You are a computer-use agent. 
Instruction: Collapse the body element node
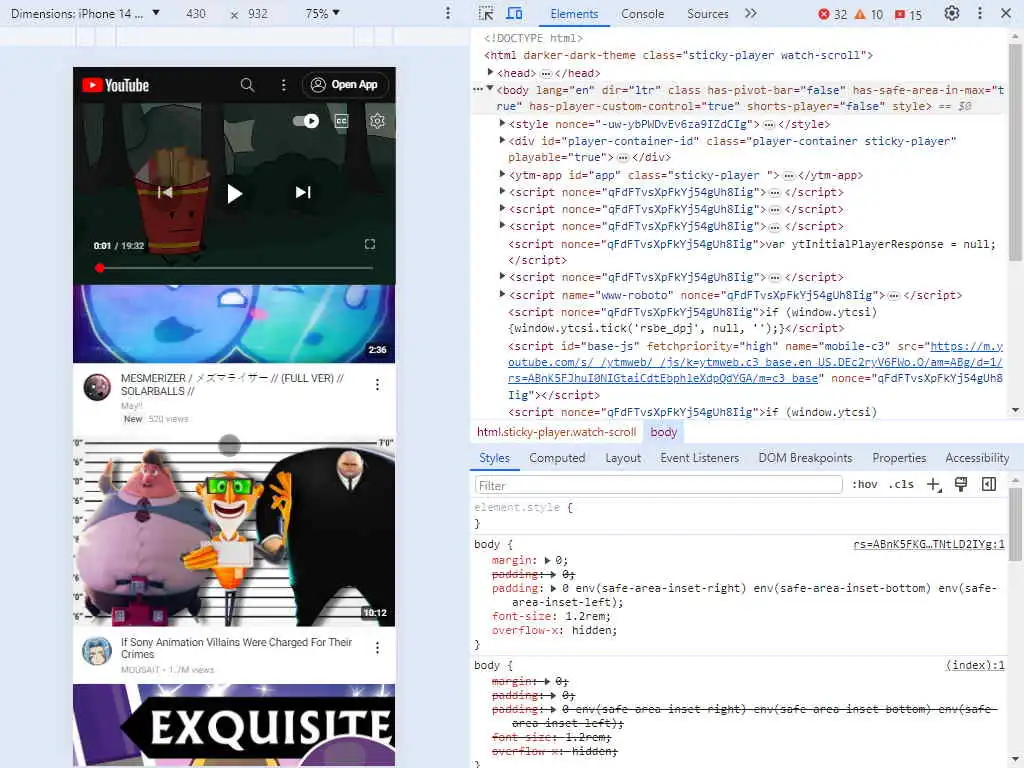[x=490, y=89]
